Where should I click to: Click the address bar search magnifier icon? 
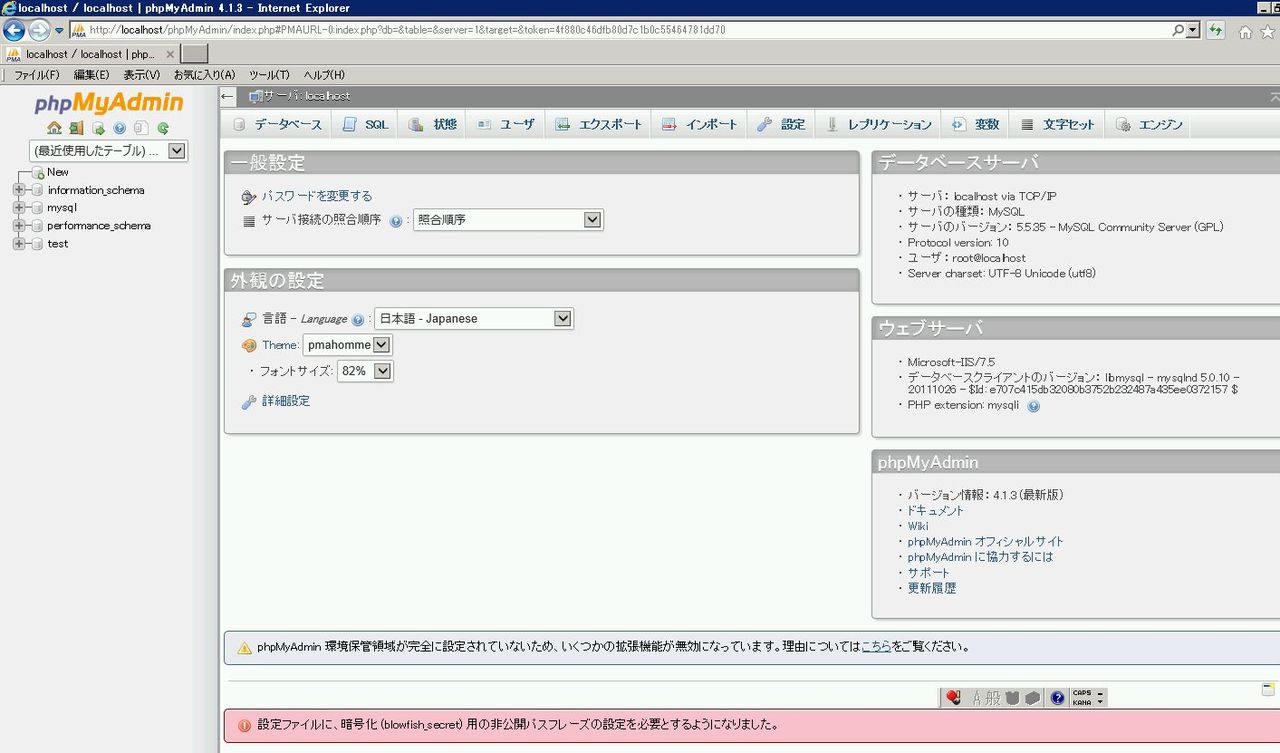[1178, 30]
